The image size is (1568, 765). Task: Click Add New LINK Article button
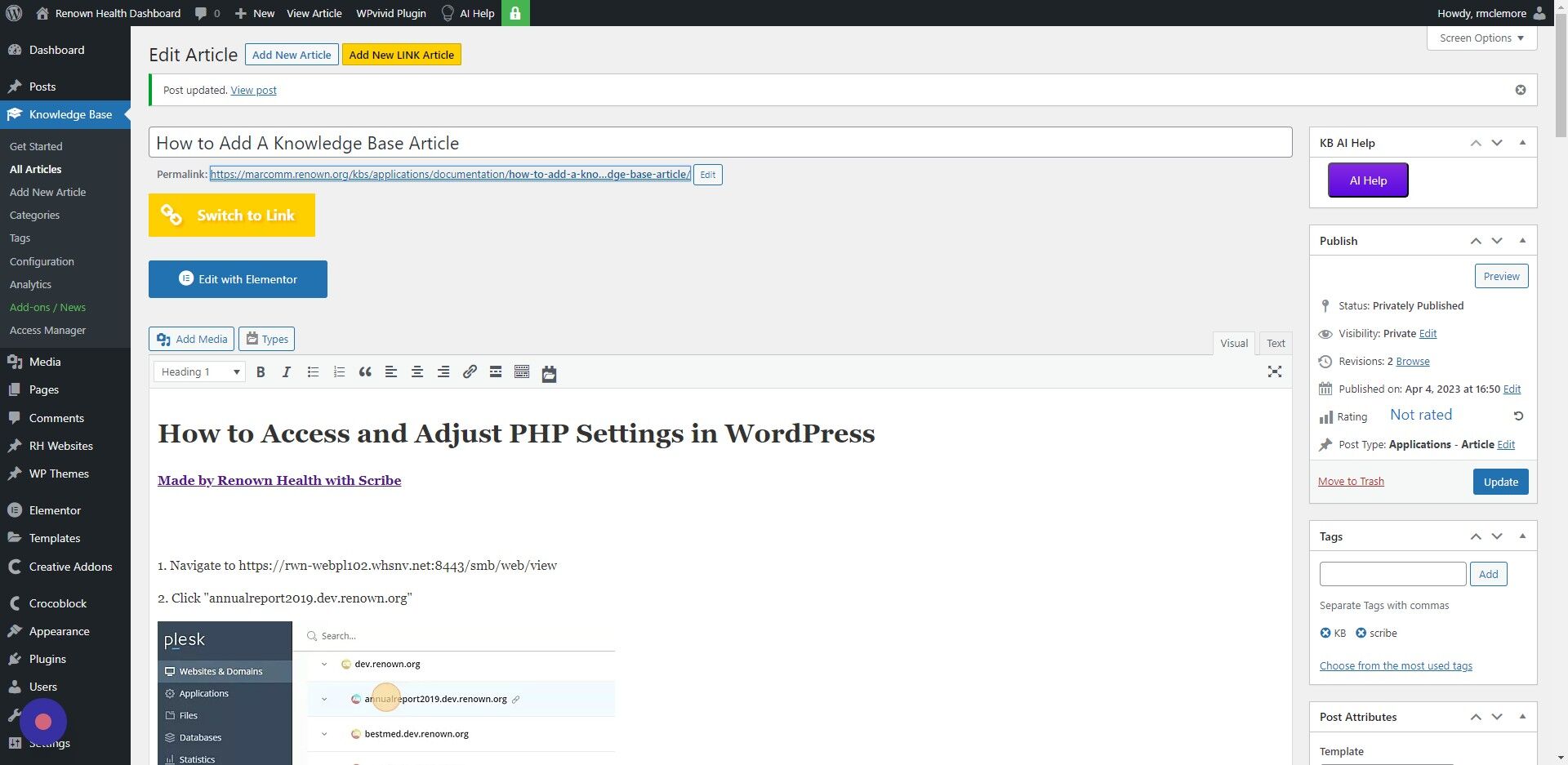pyautogui.click(x=402, y=55)
